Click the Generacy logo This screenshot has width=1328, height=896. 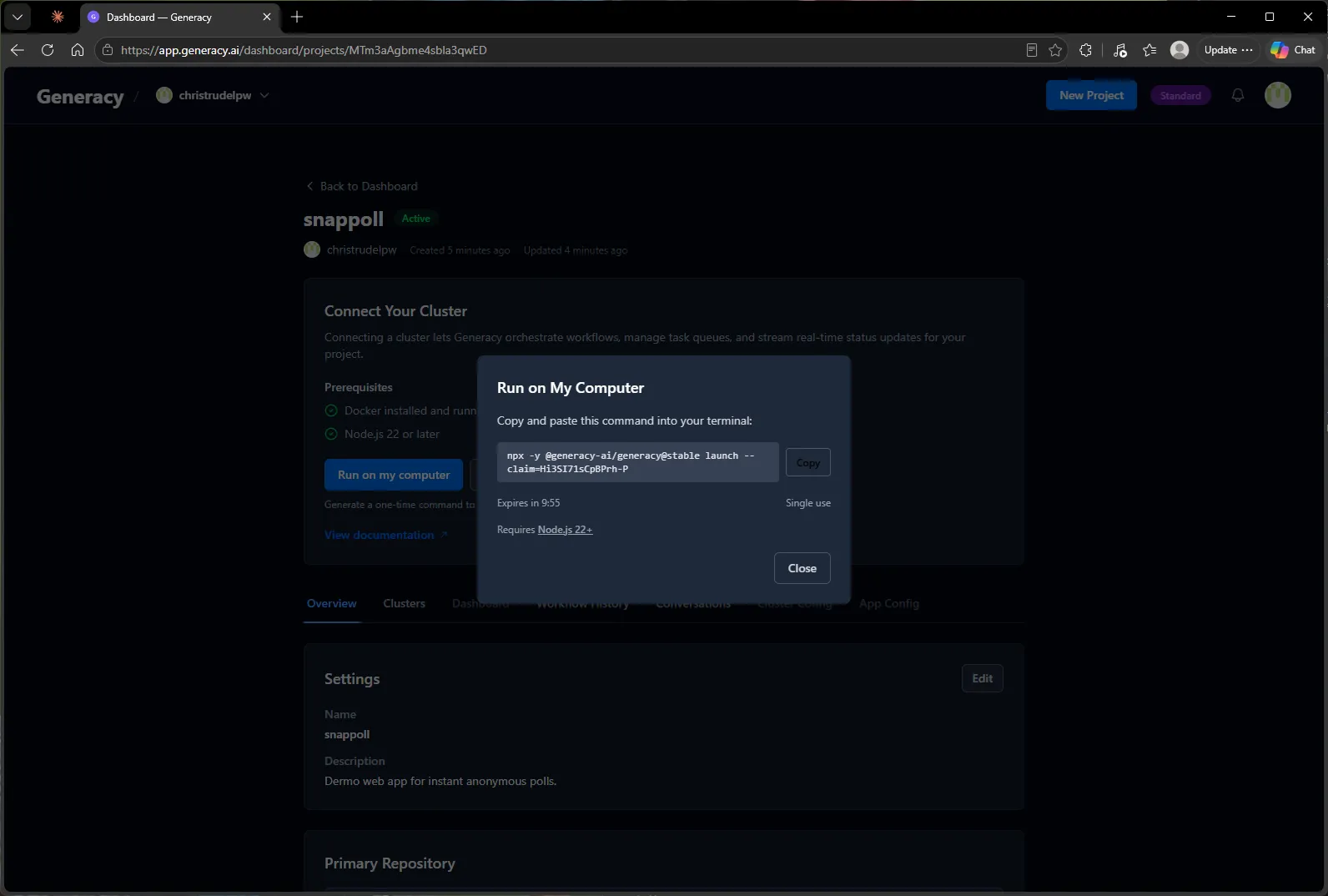click(80, 96)
